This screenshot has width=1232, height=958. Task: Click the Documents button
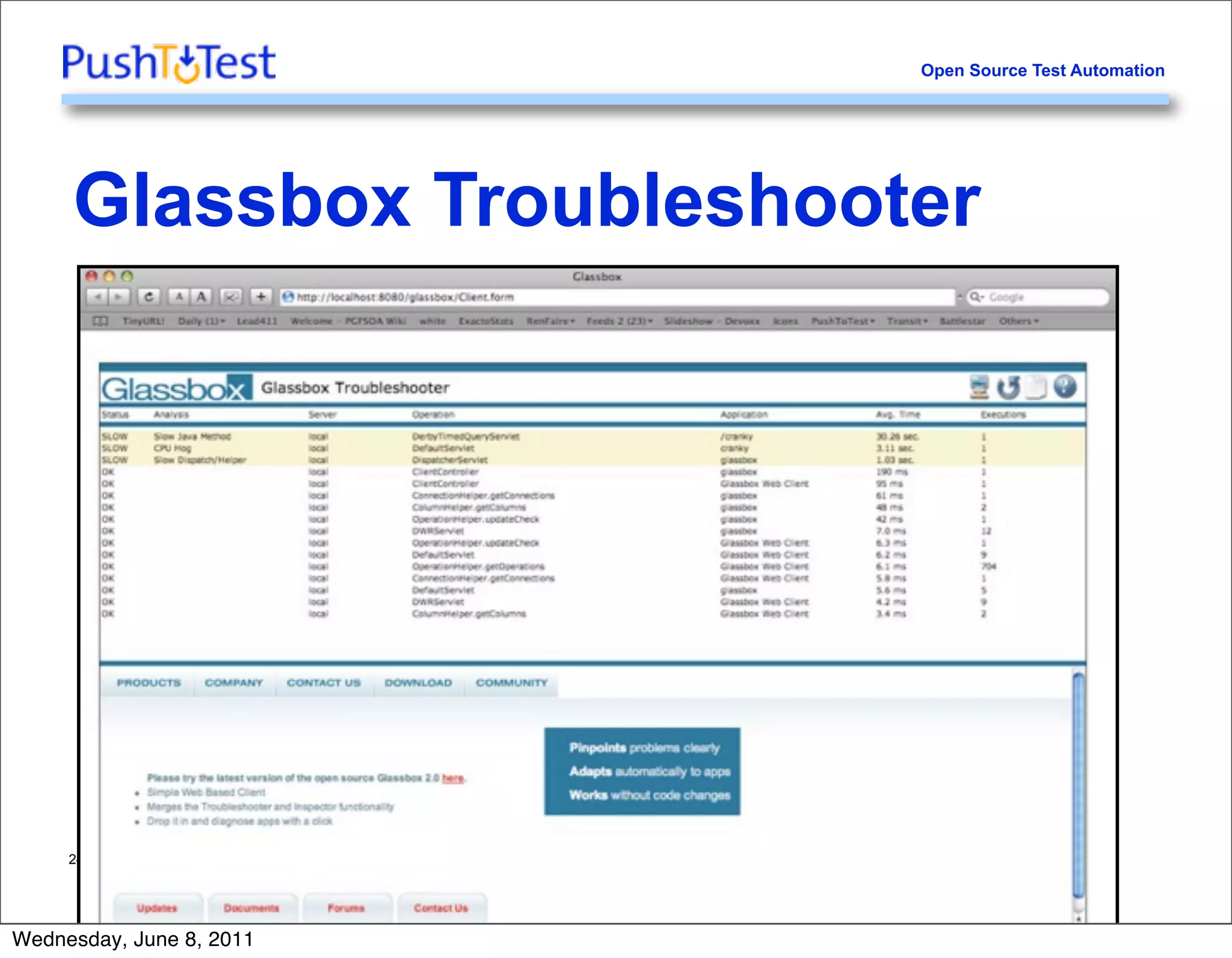251,908
